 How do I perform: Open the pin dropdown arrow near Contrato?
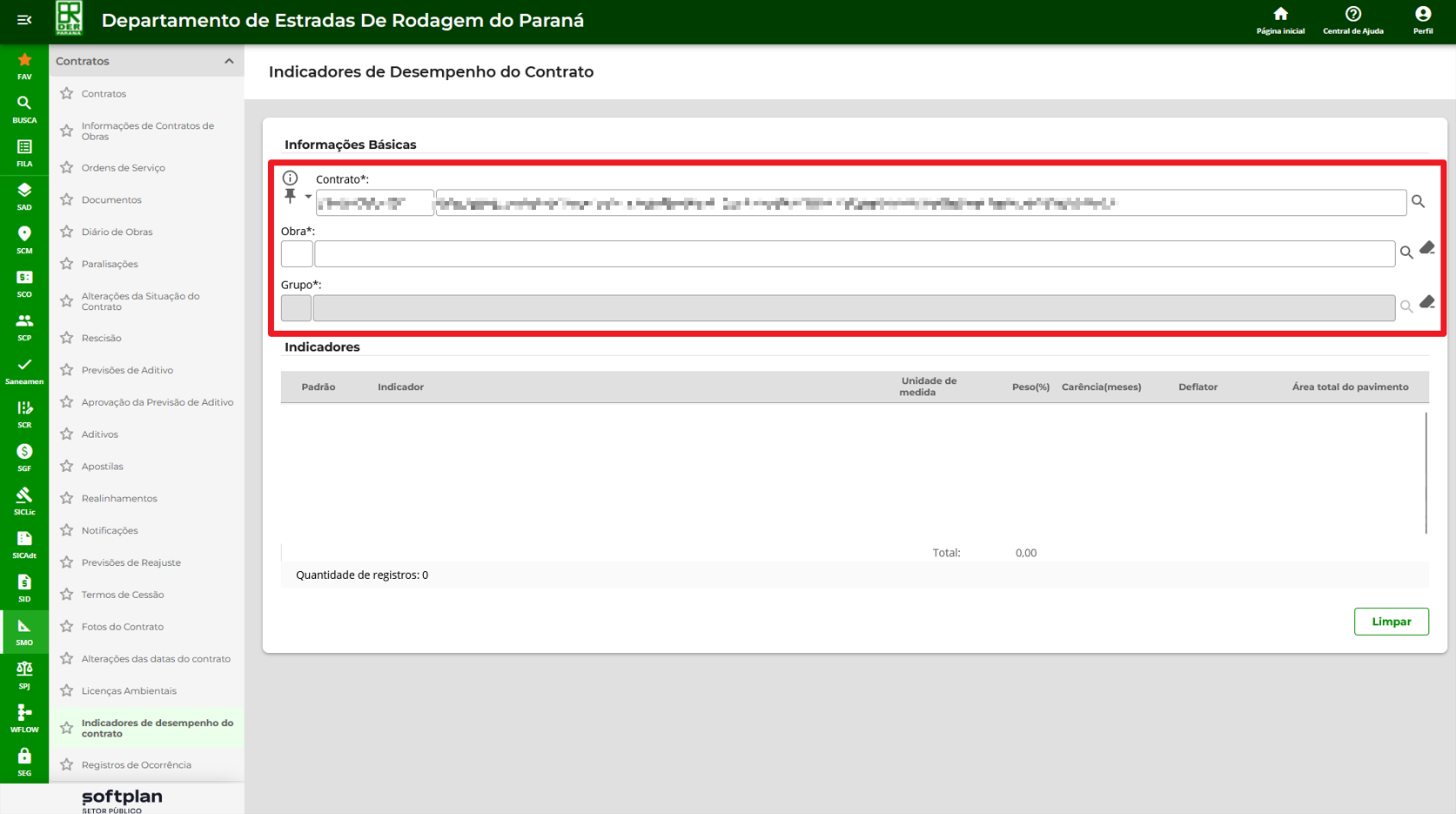308,197
